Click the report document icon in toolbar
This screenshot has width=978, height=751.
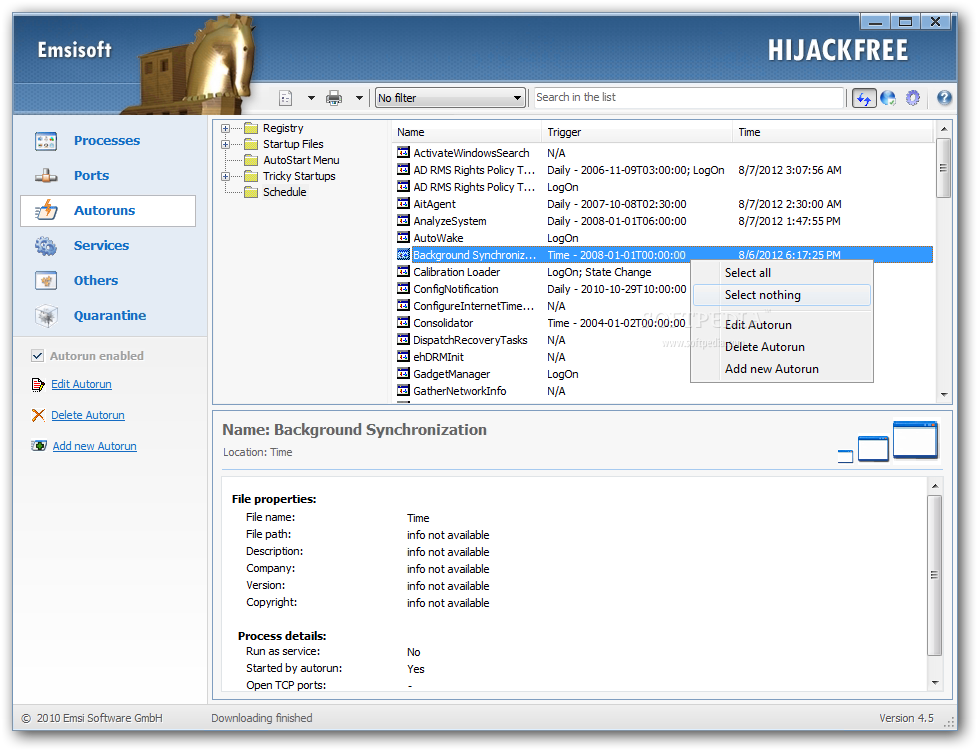(x=286, y=98)
